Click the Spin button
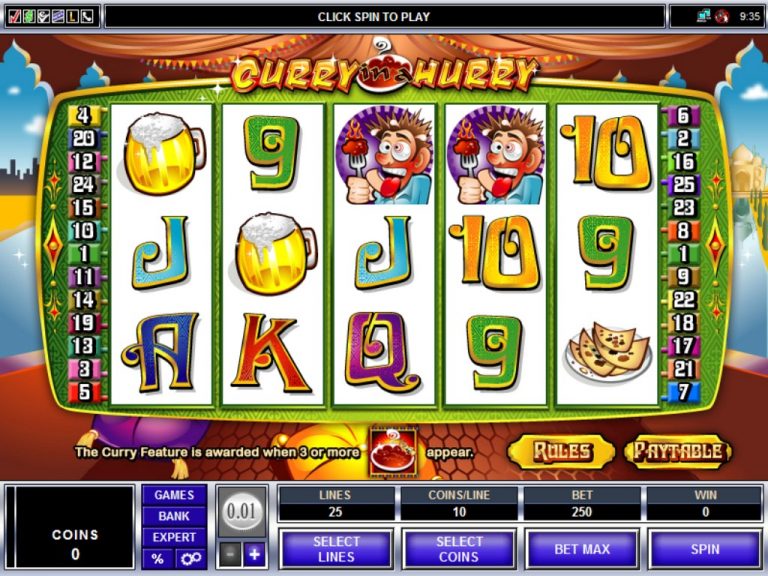This screenshot has width=768, height=576. 705,549
